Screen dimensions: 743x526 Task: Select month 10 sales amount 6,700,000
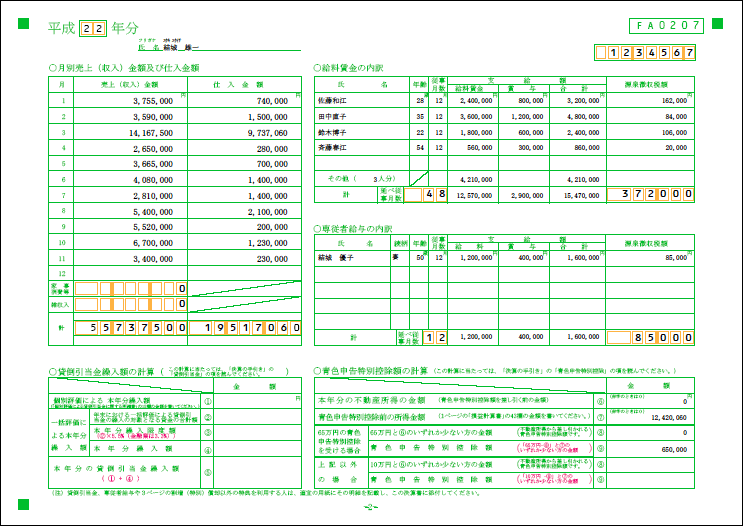tap(153, 243)
